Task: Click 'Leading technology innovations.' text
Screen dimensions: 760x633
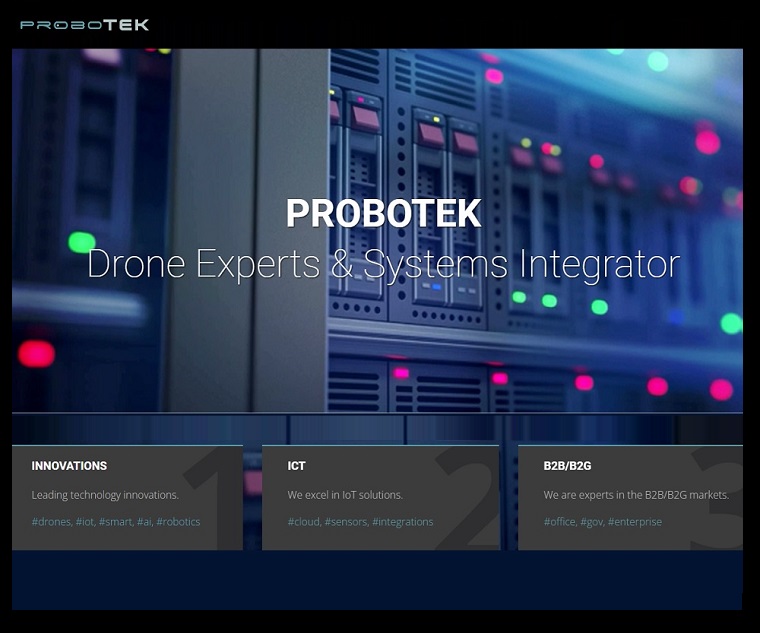Action: point(105,495)
